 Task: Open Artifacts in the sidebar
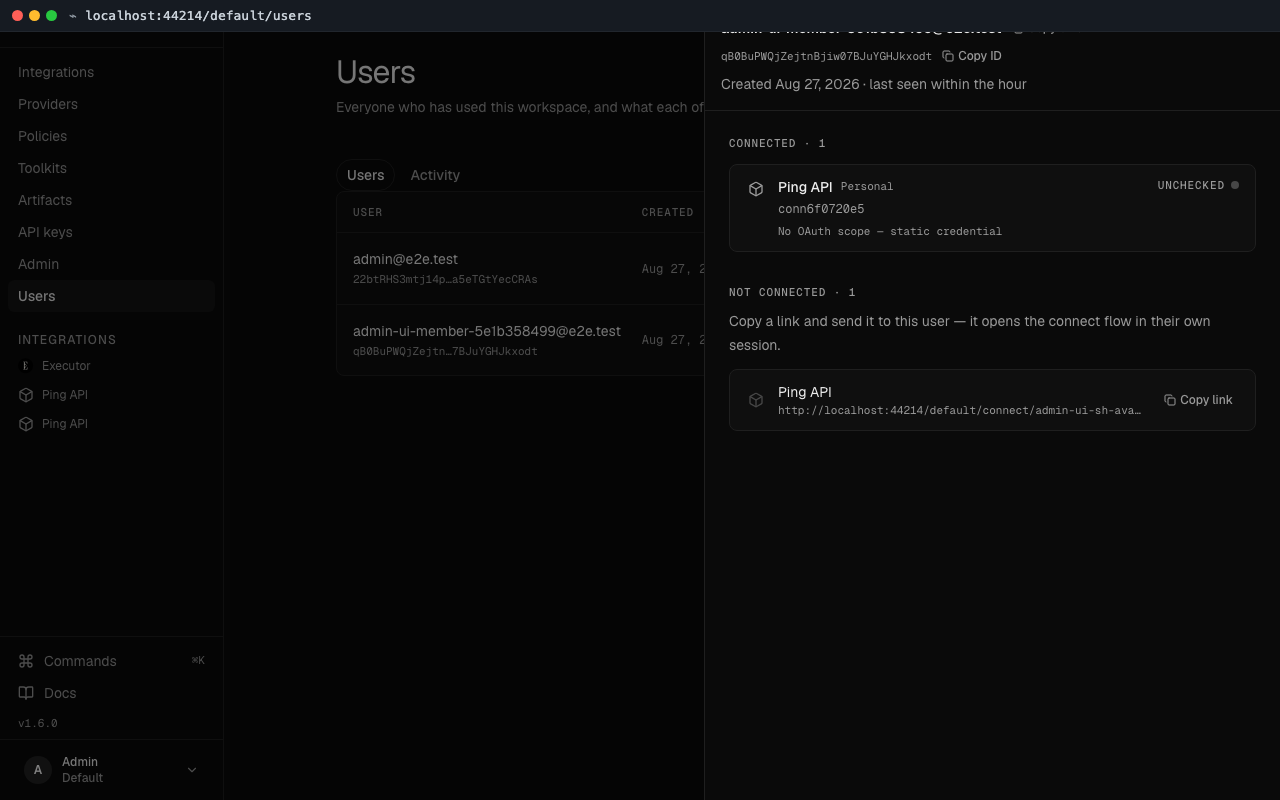coord(111,200)
